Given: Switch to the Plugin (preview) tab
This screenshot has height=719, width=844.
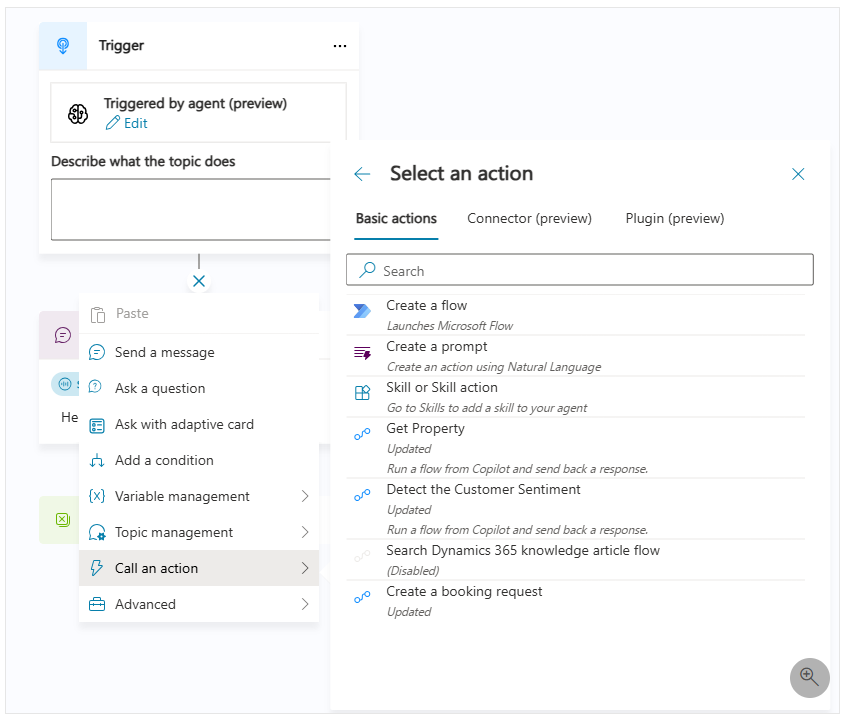Looking at the screenshot, I should [674, 218].
